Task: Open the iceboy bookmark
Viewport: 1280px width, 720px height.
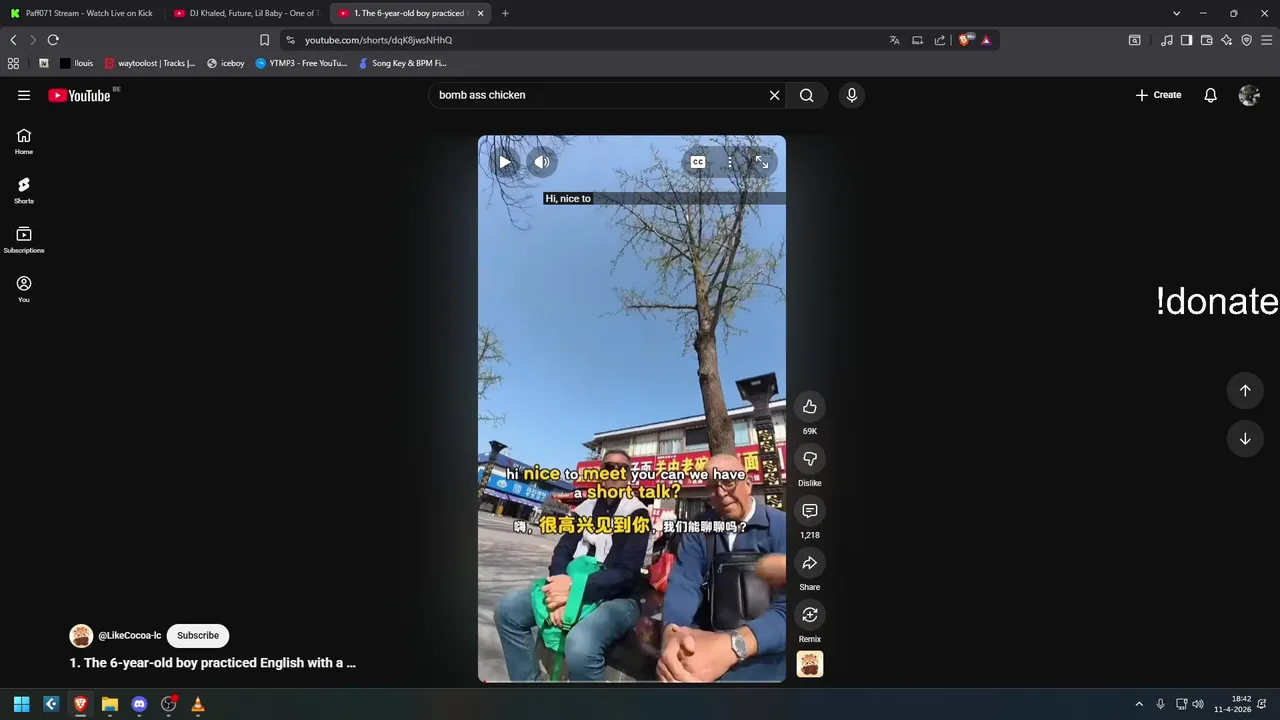Action: (x=225, y=63)
